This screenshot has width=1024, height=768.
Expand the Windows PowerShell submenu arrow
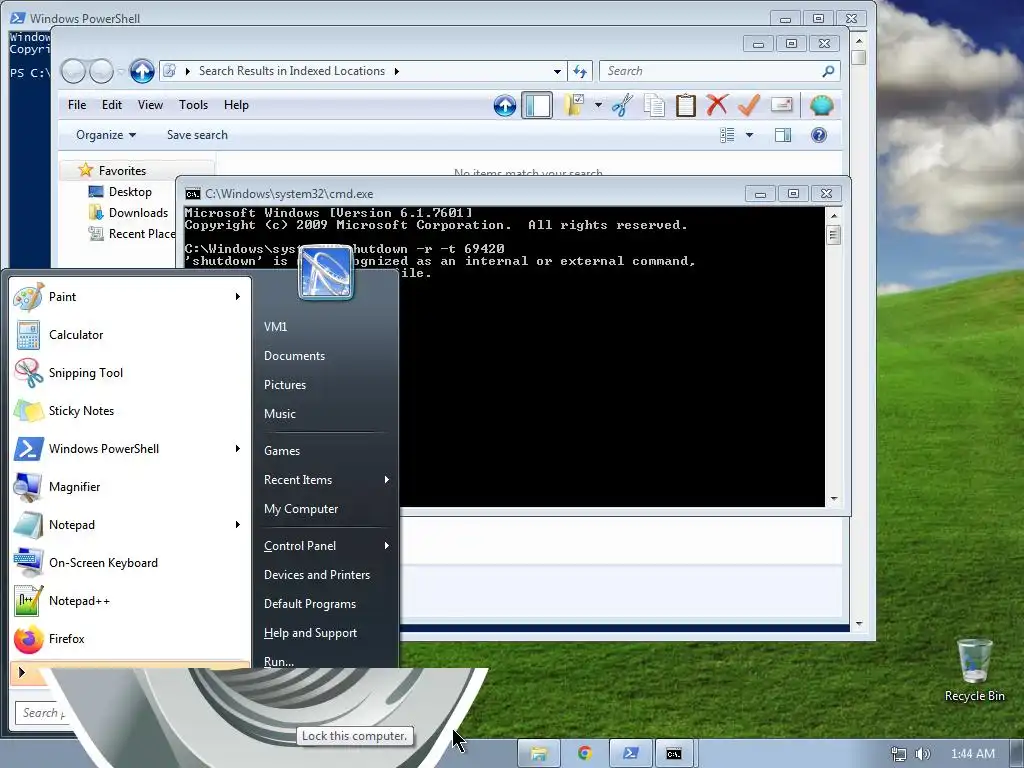click(x=238, y=449)
